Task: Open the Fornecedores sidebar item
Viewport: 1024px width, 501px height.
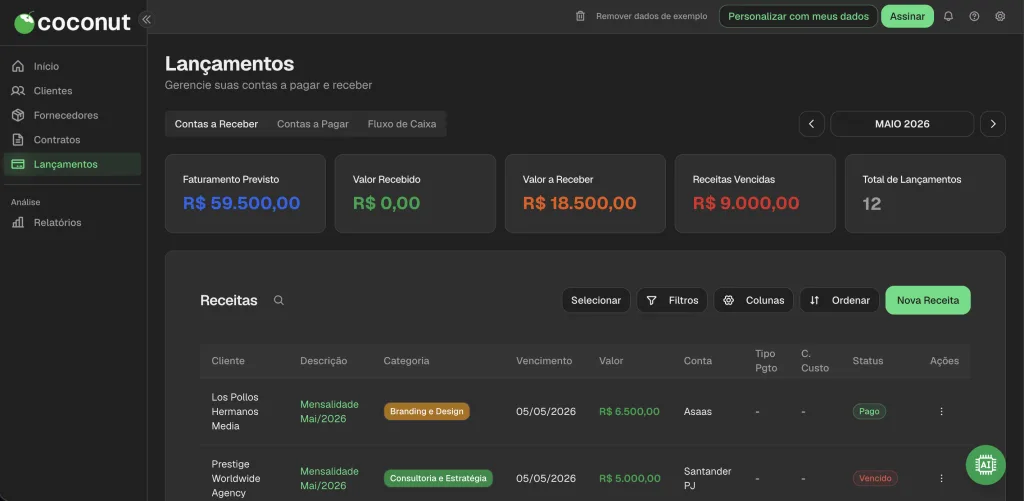Action: pyautogui.click(x=66, y=116)
